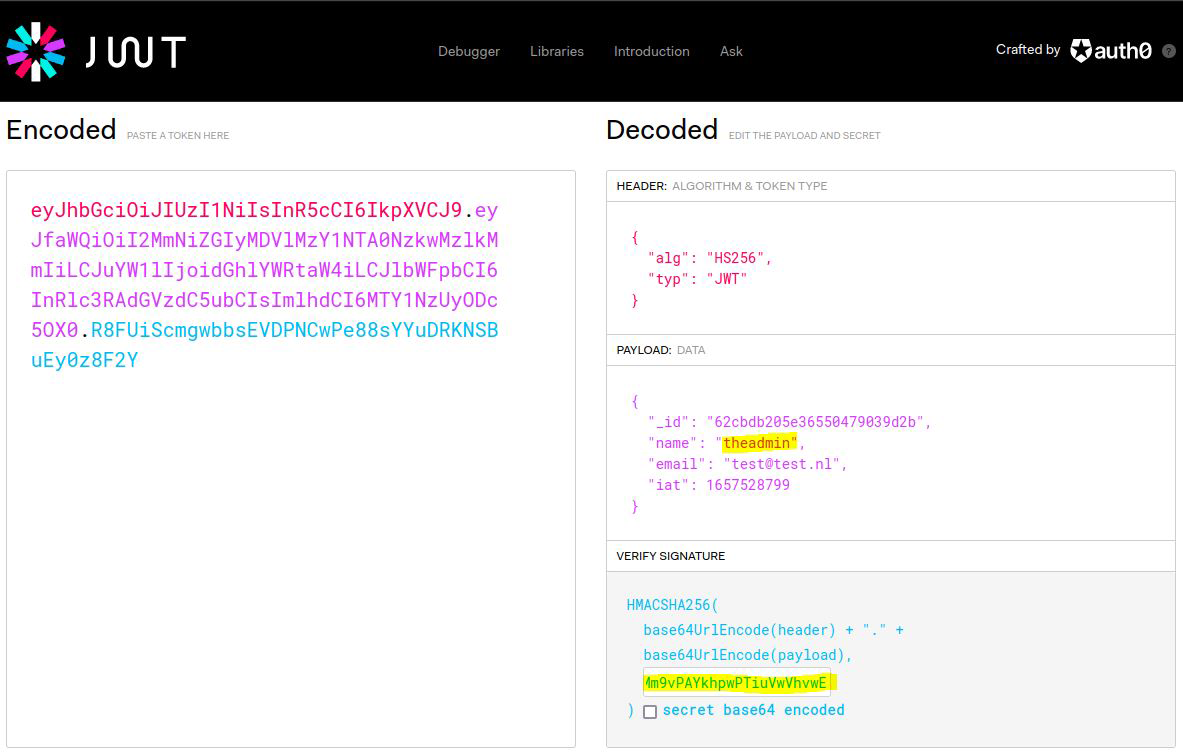Open the Introduction nav link
Viewport: 1183px width, 753px height.
tap(651, 51)
